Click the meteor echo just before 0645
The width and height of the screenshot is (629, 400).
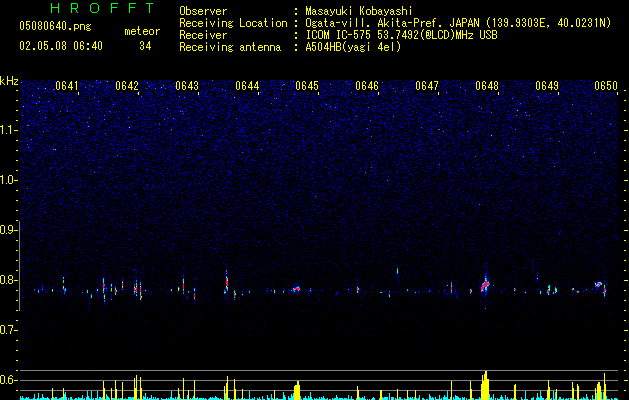(296, 288)
